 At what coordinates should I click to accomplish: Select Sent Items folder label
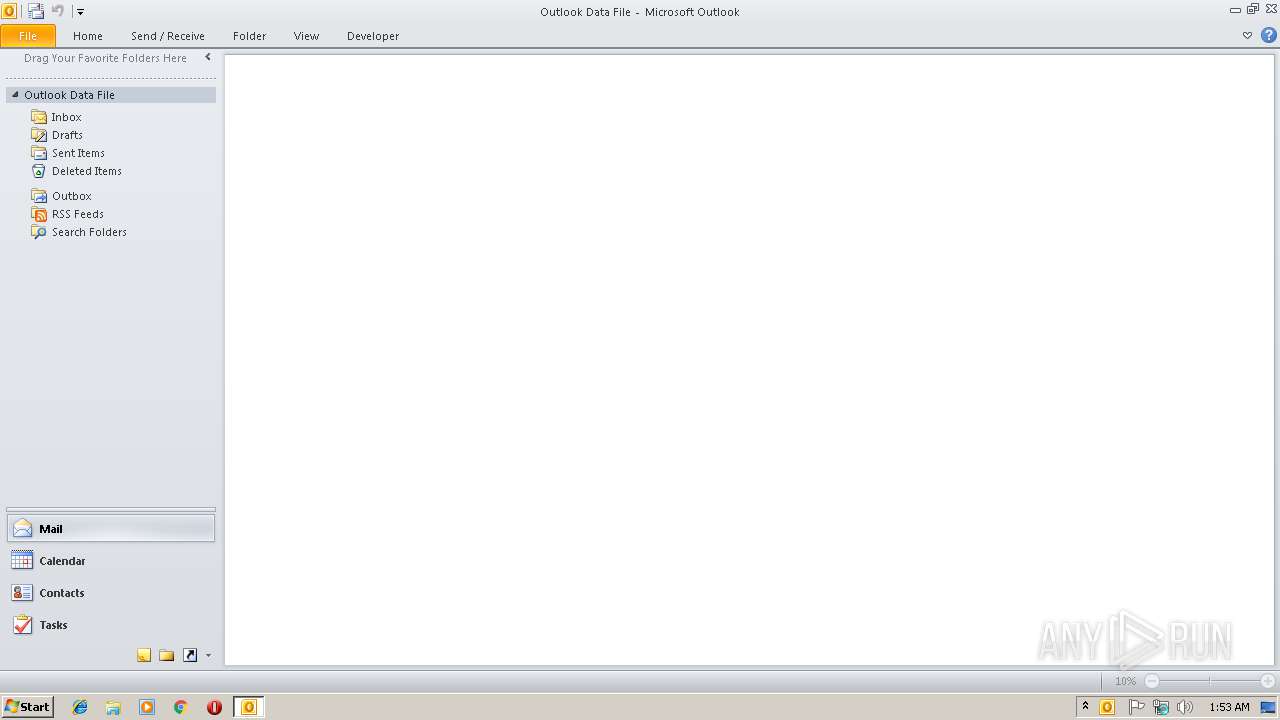click(x=78, y=153)
